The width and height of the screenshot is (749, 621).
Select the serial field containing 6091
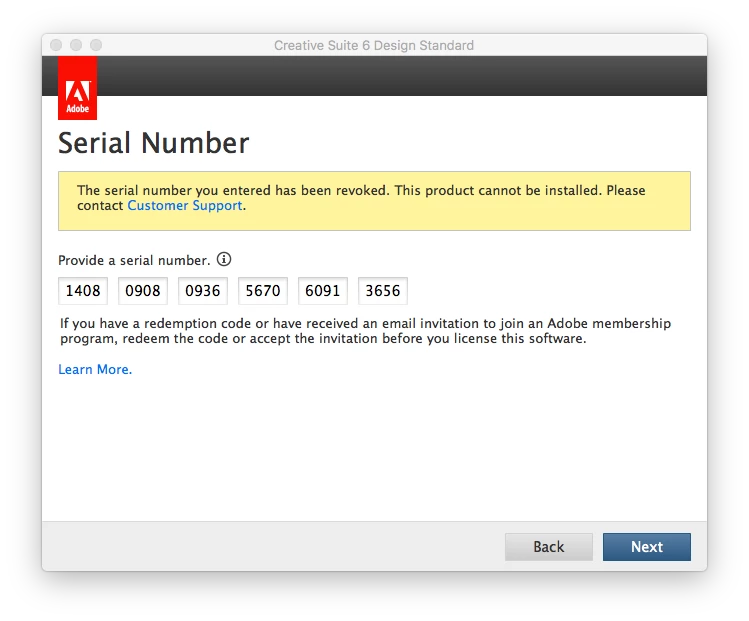323,290
